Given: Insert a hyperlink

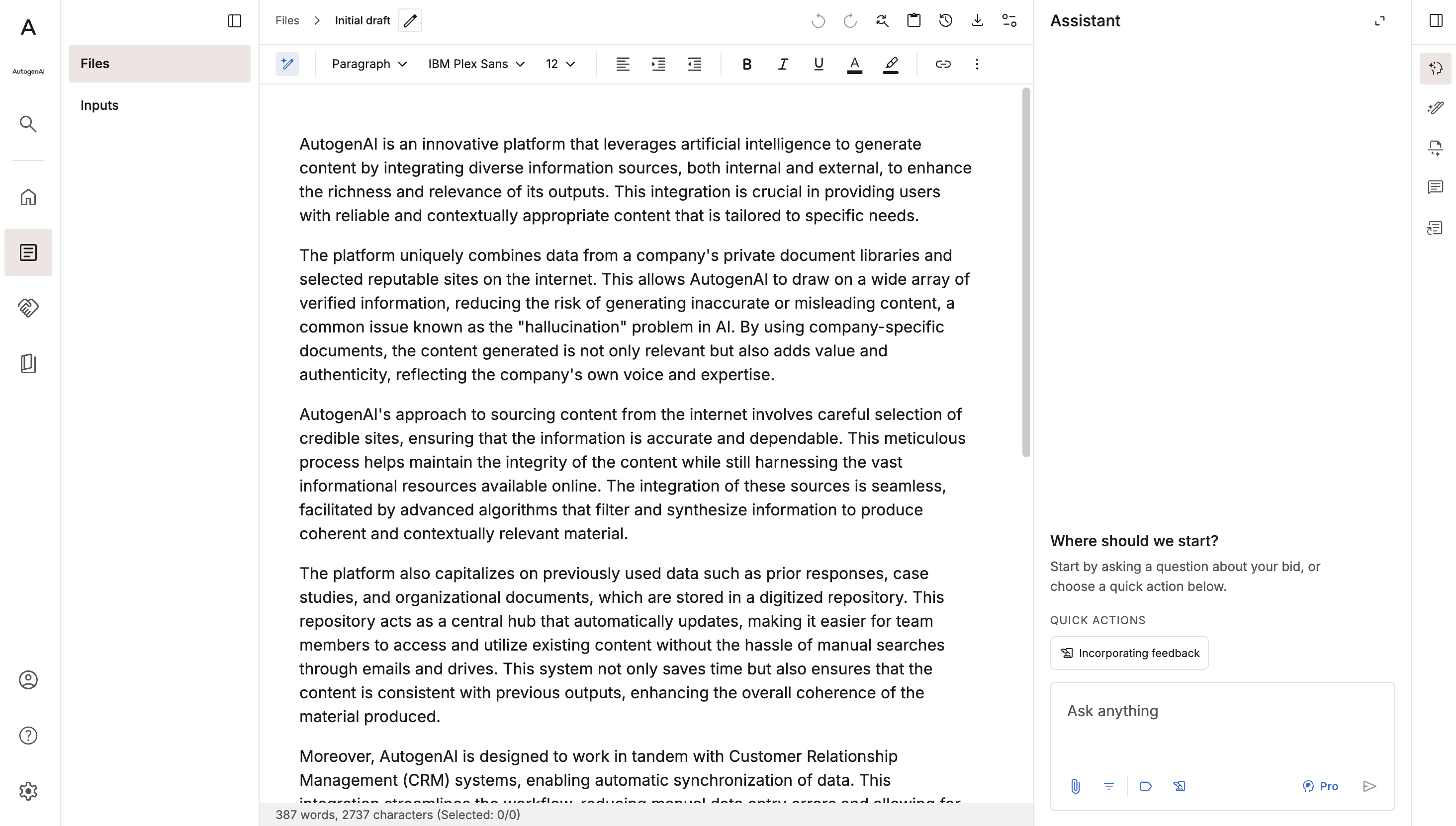Looking at the screenshot, I should (943, 64).
